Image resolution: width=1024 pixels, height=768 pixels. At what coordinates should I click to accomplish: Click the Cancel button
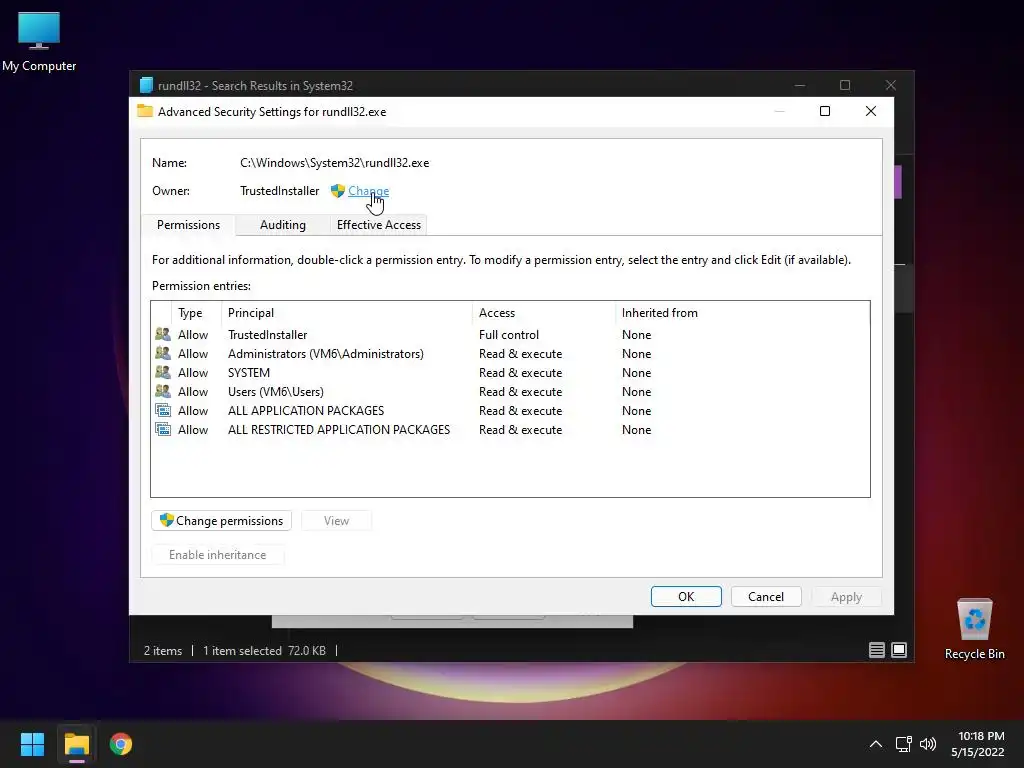(765, 596)
